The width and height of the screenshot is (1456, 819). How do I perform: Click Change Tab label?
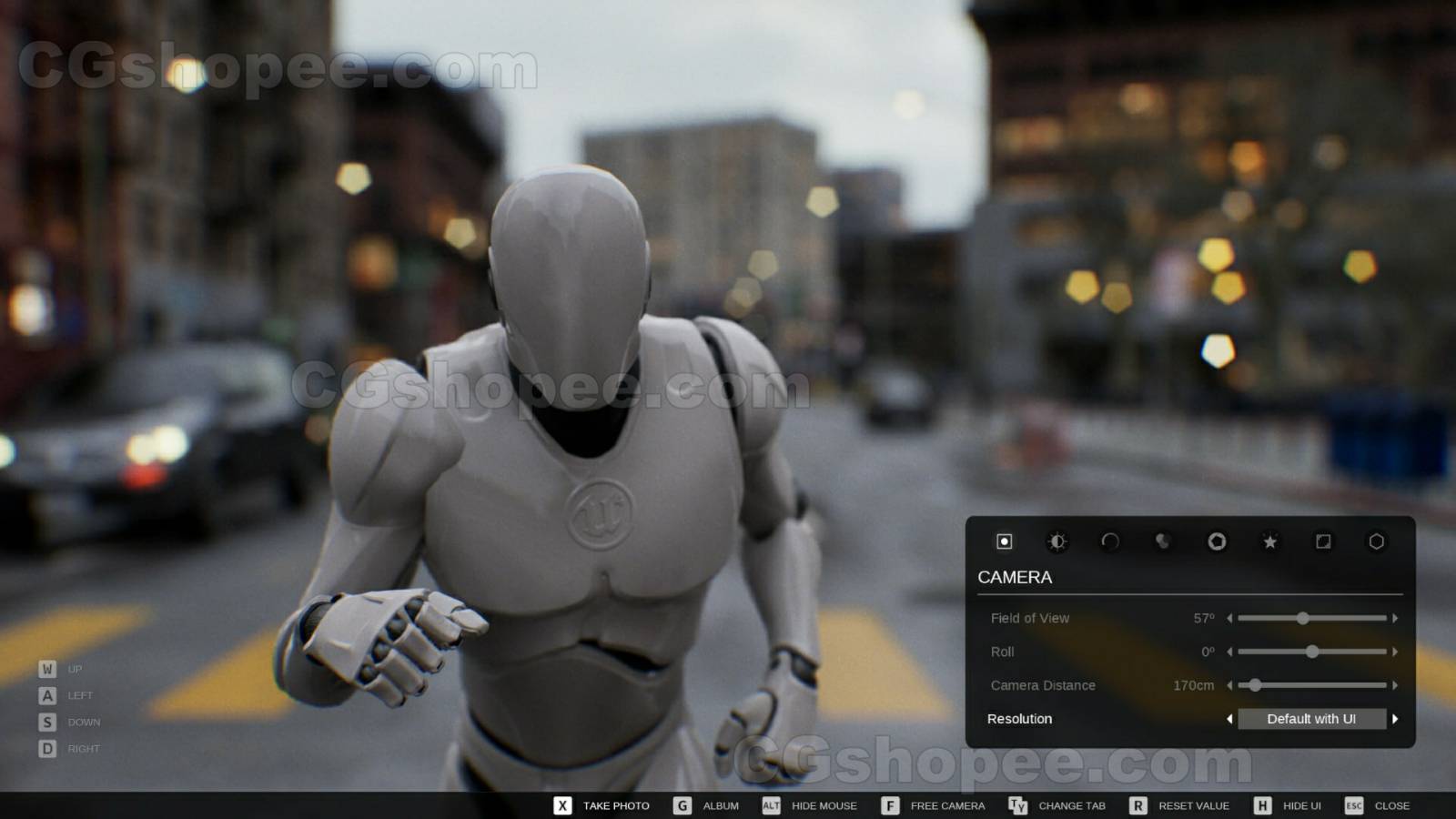1072,805
